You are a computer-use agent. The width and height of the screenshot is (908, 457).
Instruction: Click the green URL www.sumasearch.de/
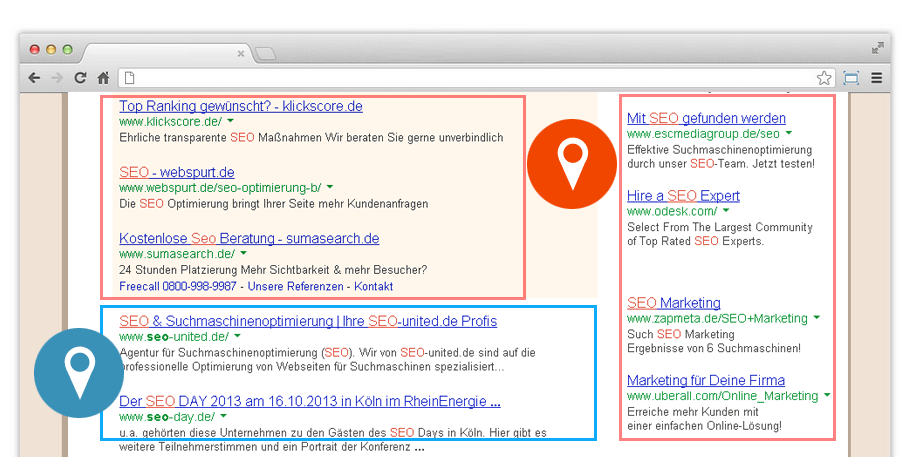point(177,254)
